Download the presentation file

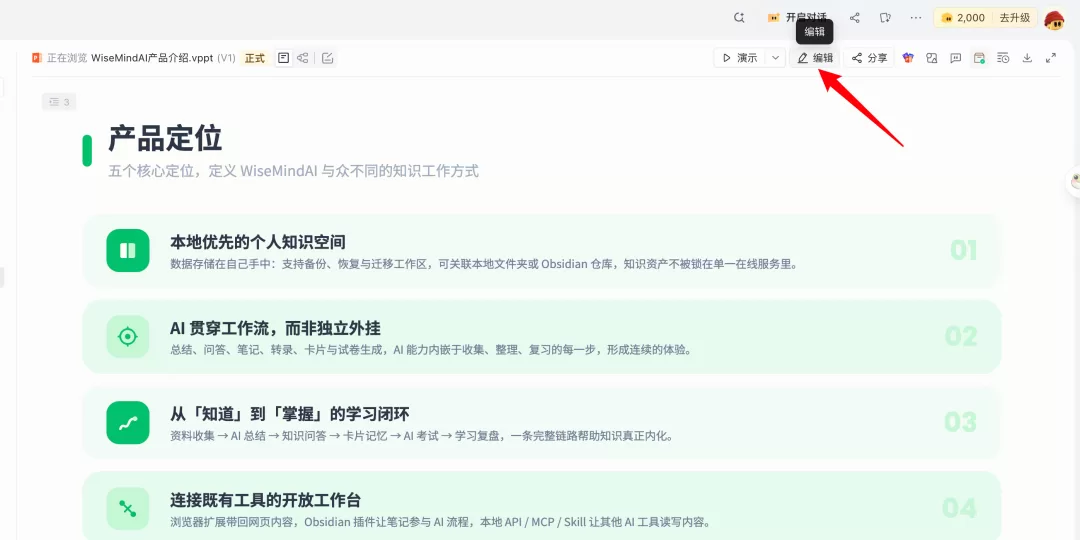coord(1027,58)
